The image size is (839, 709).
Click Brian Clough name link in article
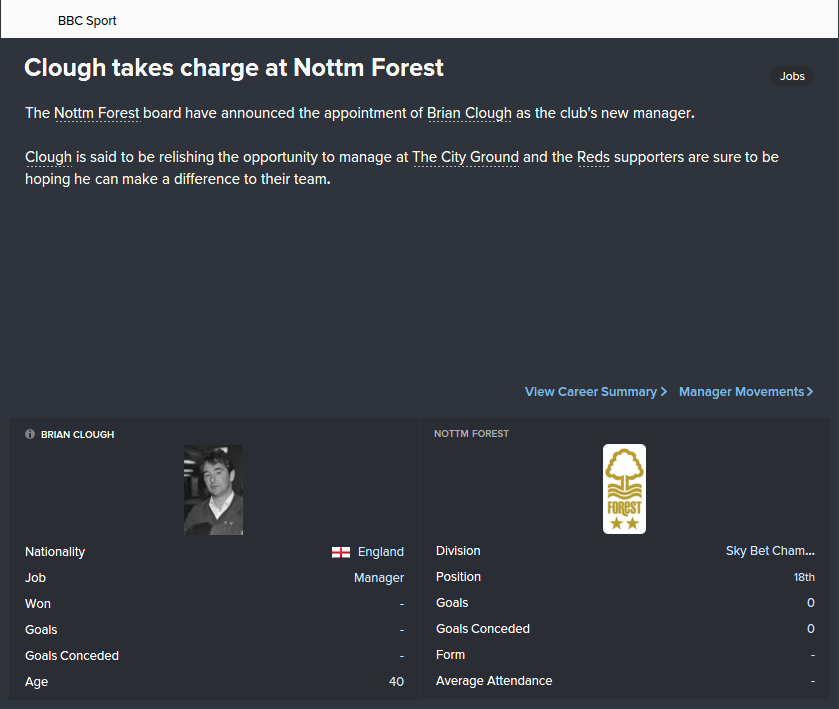coord(469,113)
